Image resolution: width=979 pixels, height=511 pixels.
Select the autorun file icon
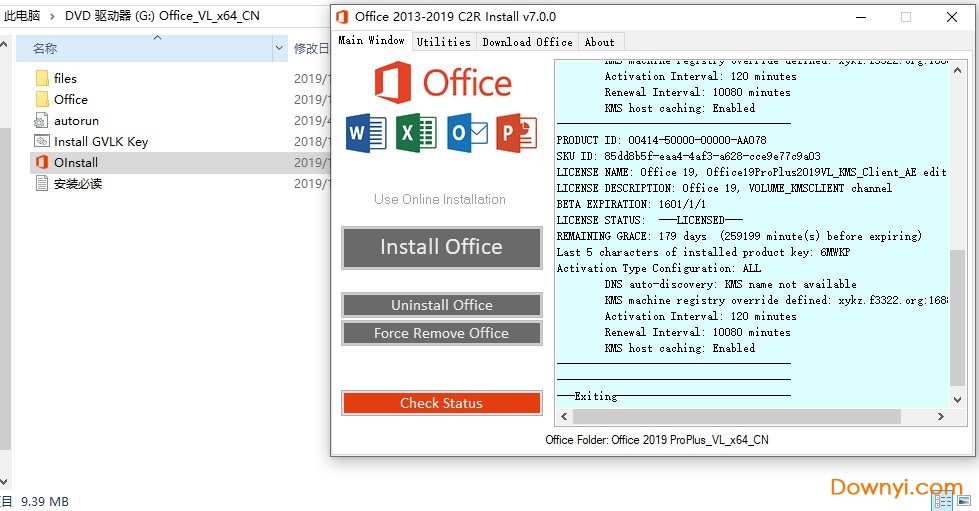[42, 120]
